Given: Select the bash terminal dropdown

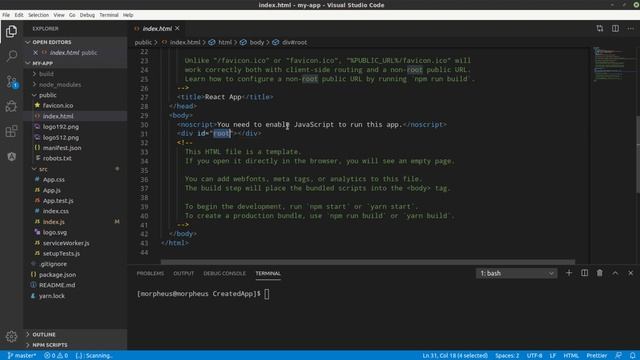Looking at the screenshot, I should 516,273.
